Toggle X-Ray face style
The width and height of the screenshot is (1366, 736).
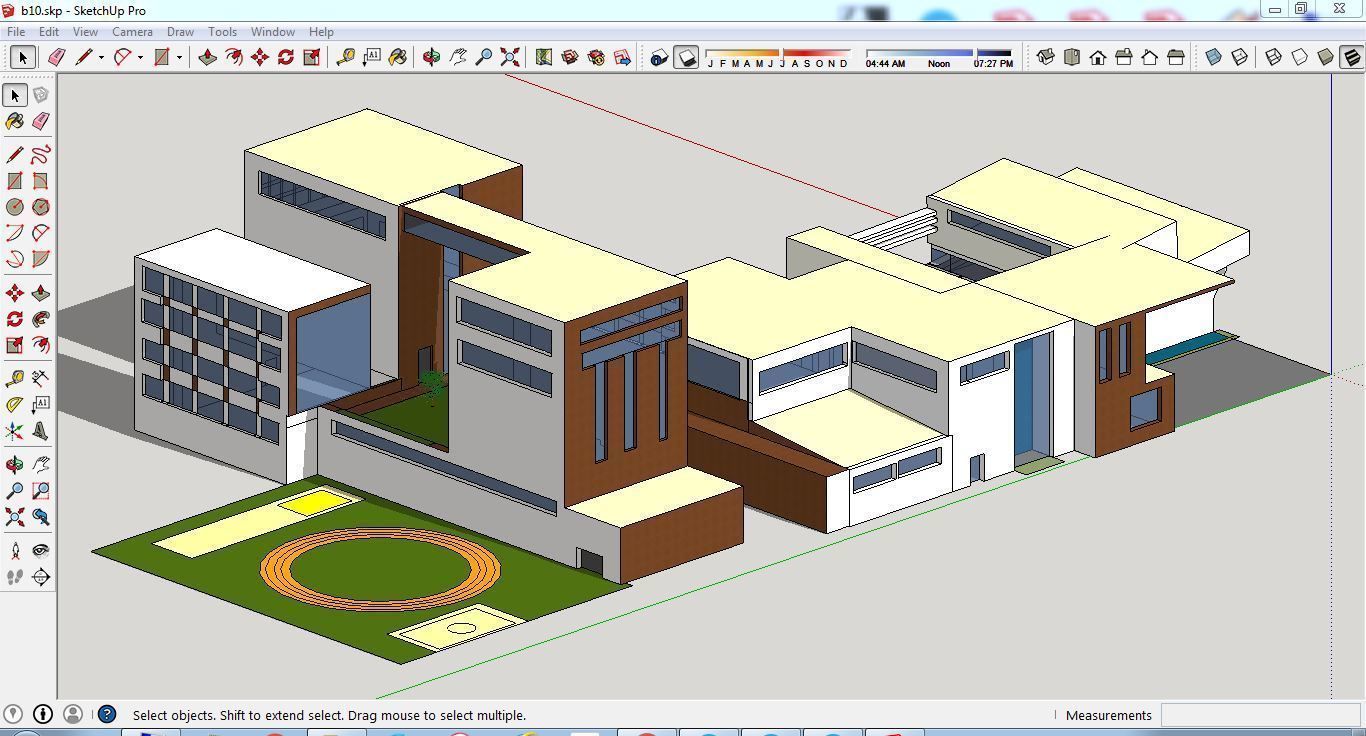[1213, 57]
